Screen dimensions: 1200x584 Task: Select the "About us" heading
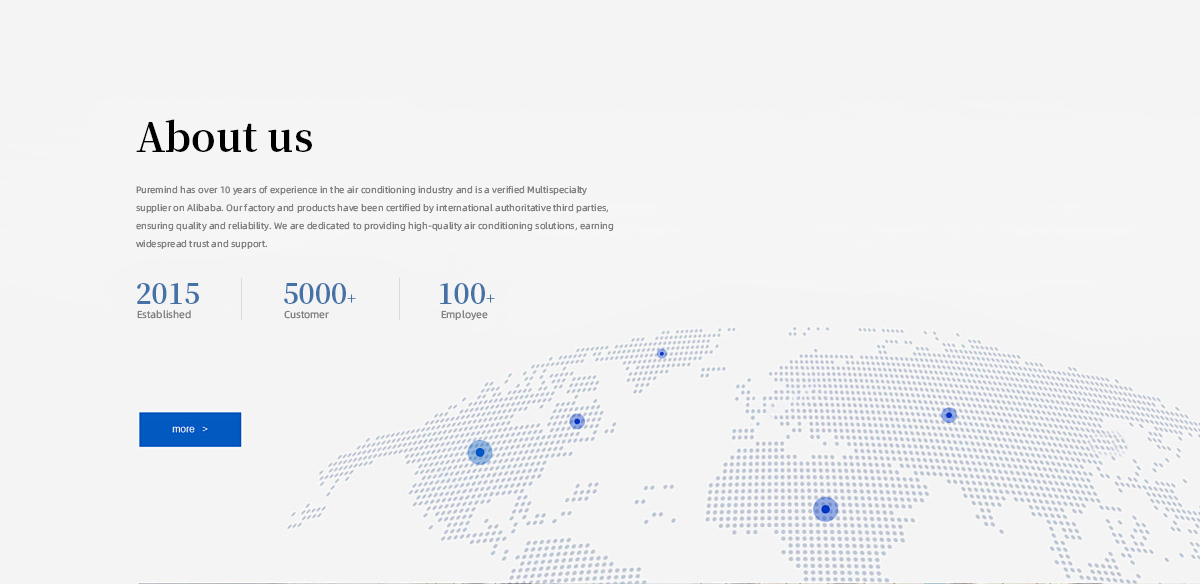[225, 137]
